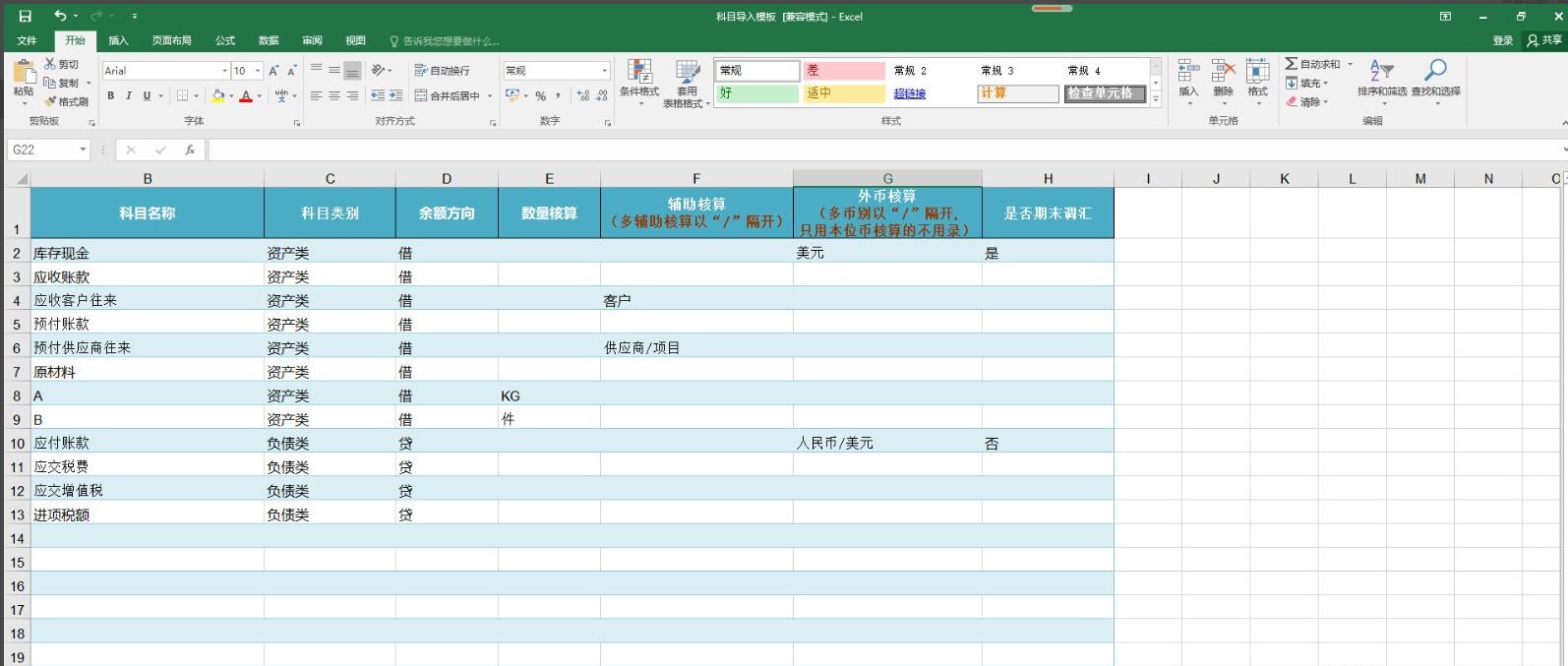This screenshot has width=1568, height=666.
Task: Click the Orientation text rotation icon
Action: [x=378, y=70]
